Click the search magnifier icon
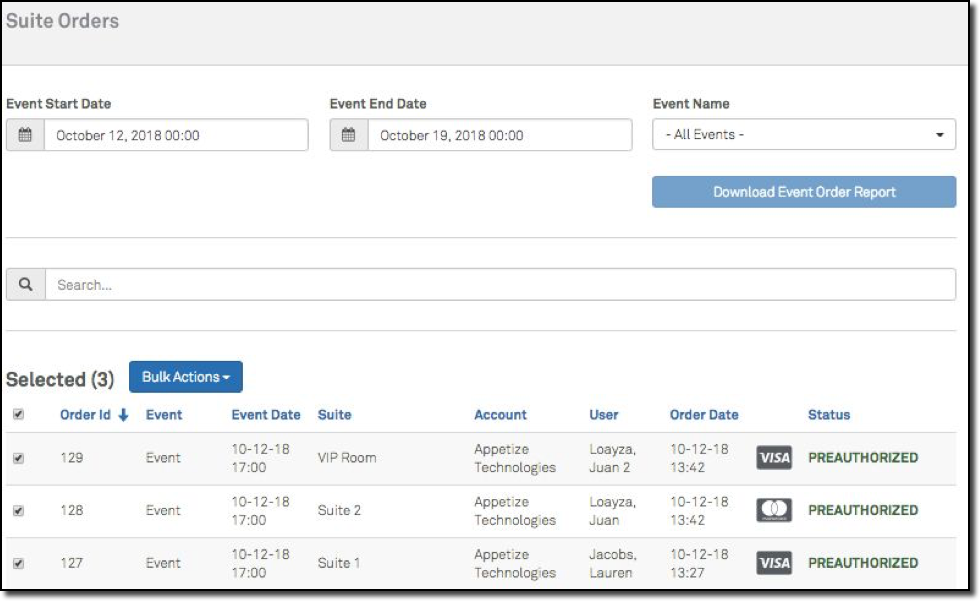Screen dimensions: 980x601 26,285
